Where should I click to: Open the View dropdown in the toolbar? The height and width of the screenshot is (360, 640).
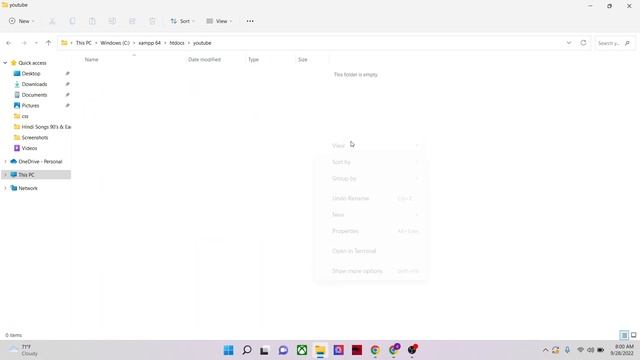click(219, 21)
